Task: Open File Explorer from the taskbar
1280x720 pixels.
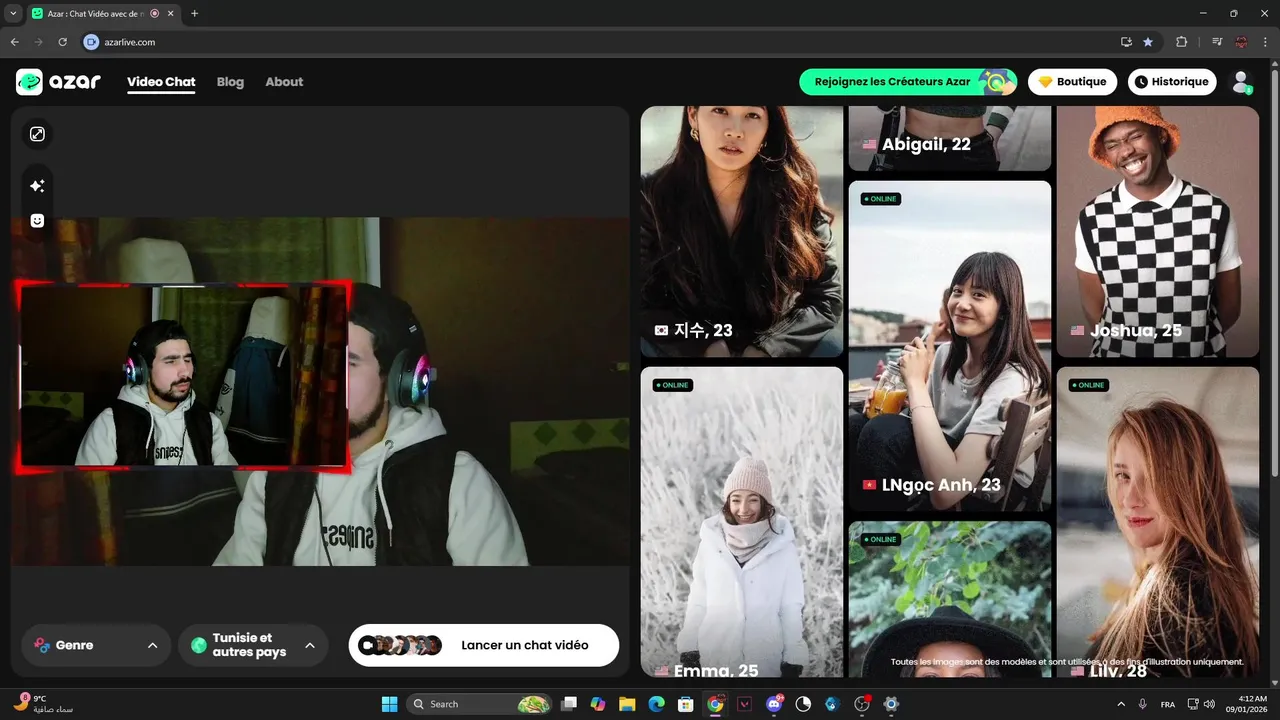Action: 627,704
